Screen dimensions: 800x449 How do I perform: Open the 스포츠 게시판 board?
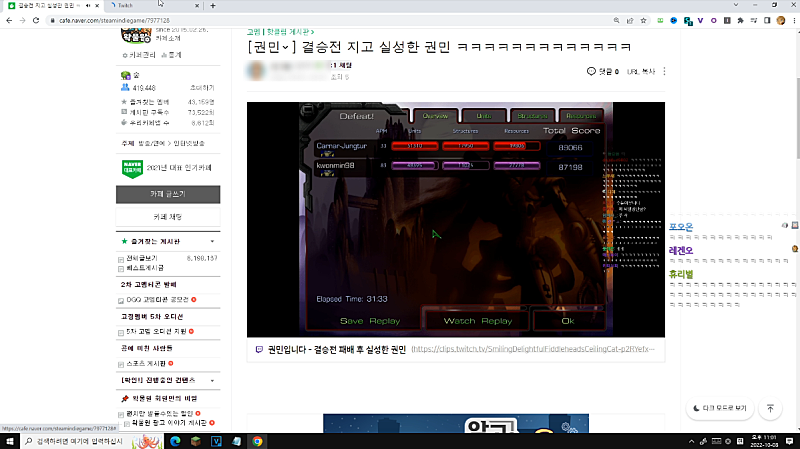point(146,364)
